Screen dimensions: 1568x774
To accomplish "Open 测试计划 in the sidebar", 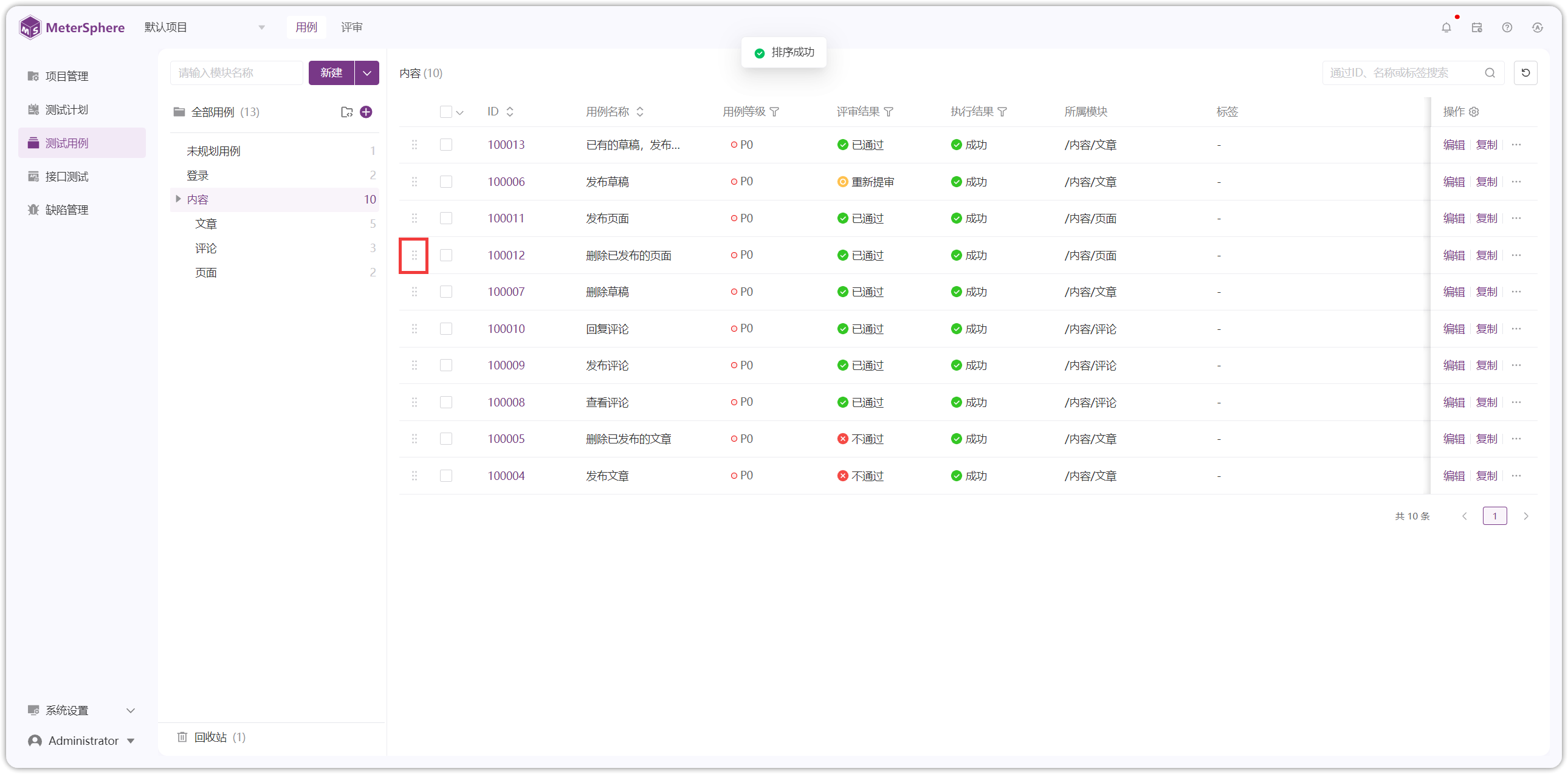I will (82, 109).
